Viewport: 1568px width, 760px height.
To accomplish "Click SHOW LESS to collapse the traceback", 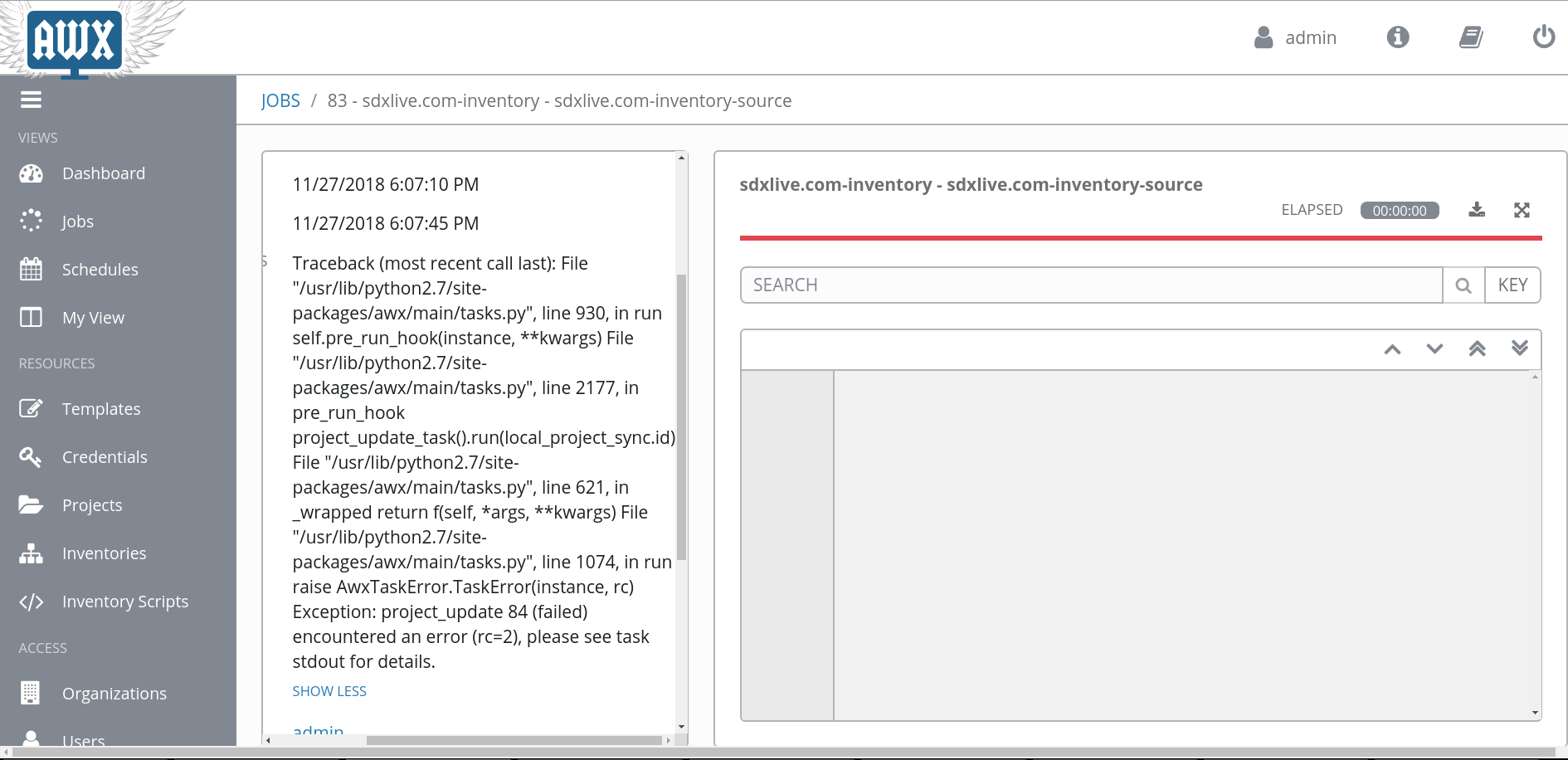I will [x=329, y=690].
